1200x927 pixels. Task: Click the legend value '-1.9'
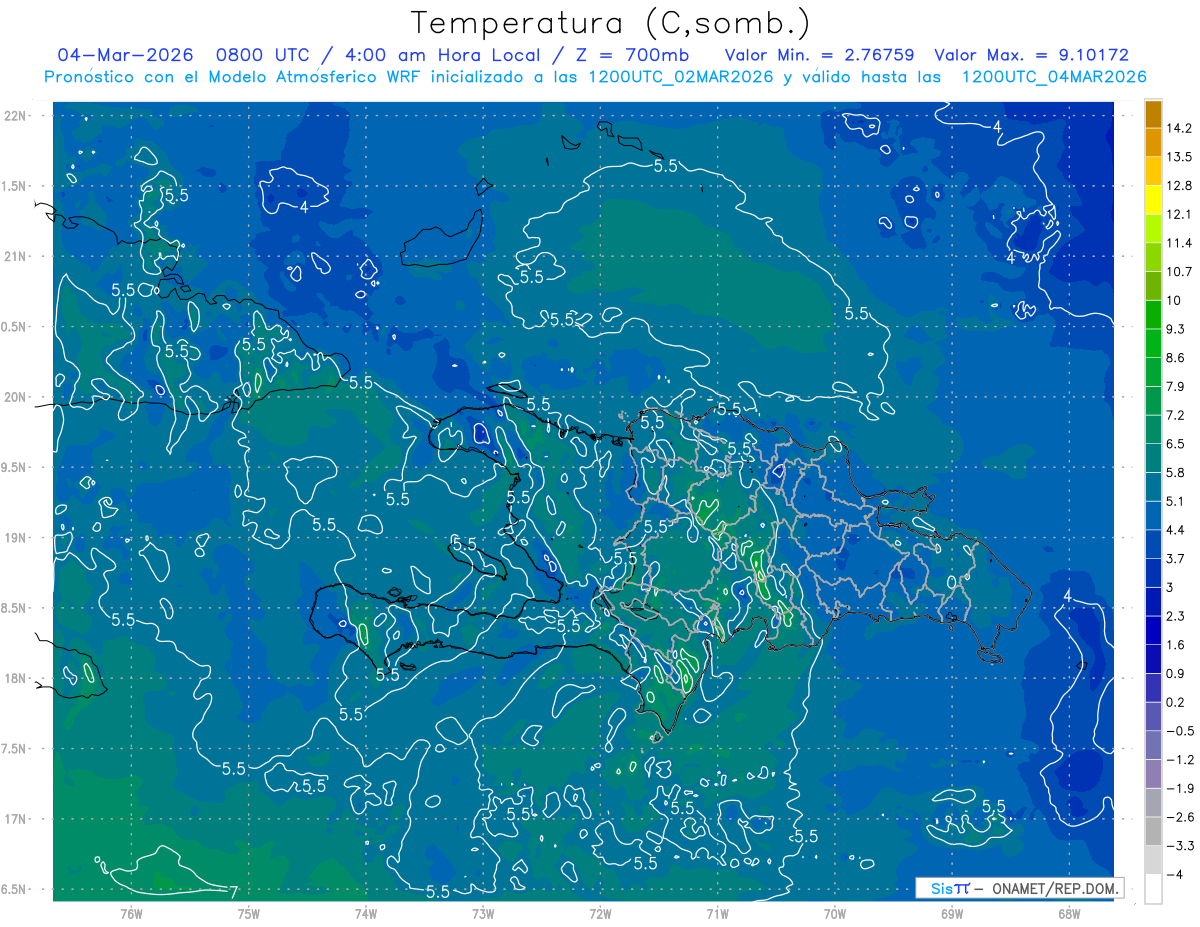click(1181, 789)
